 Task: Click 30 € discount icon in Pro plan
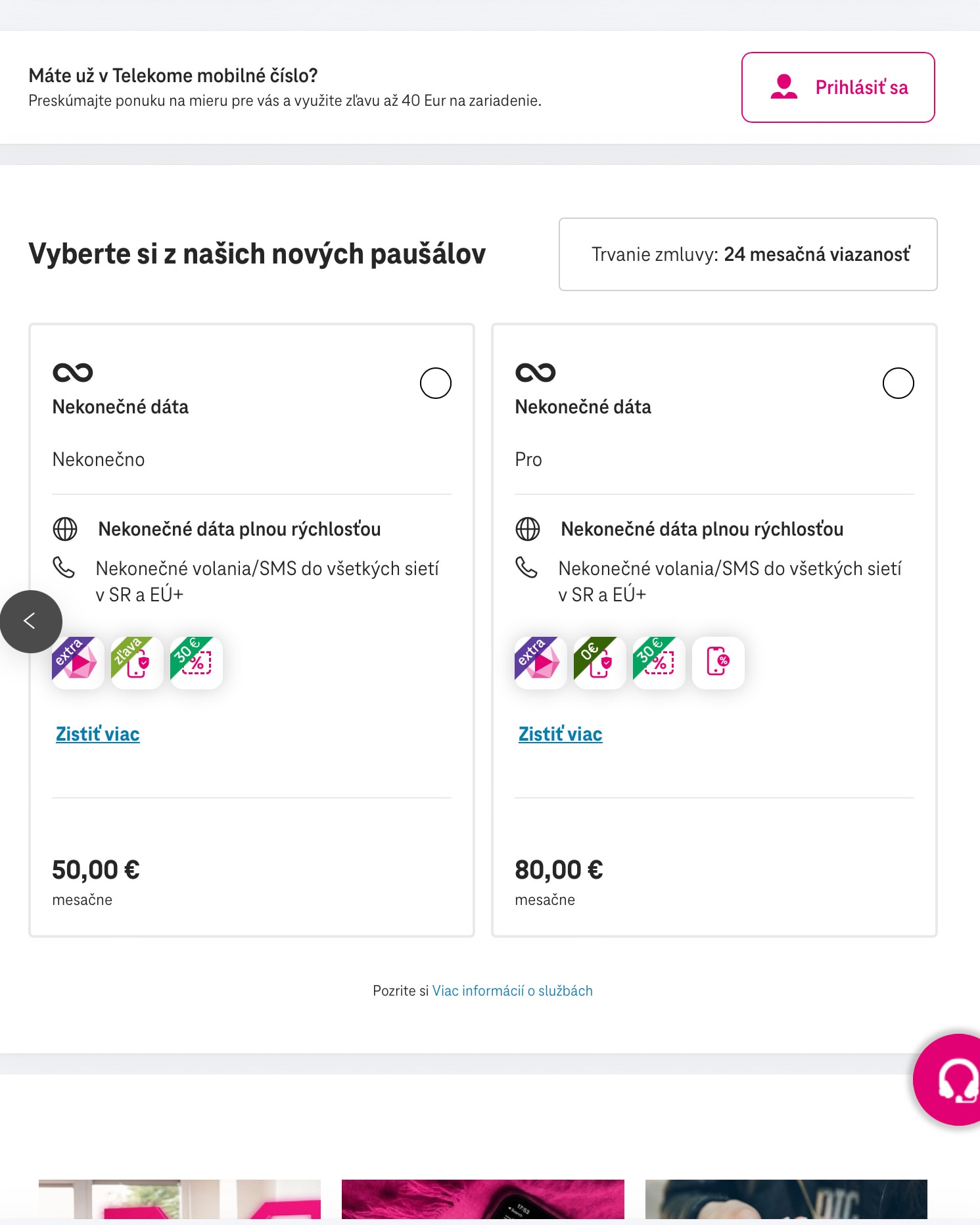(659, 662)
